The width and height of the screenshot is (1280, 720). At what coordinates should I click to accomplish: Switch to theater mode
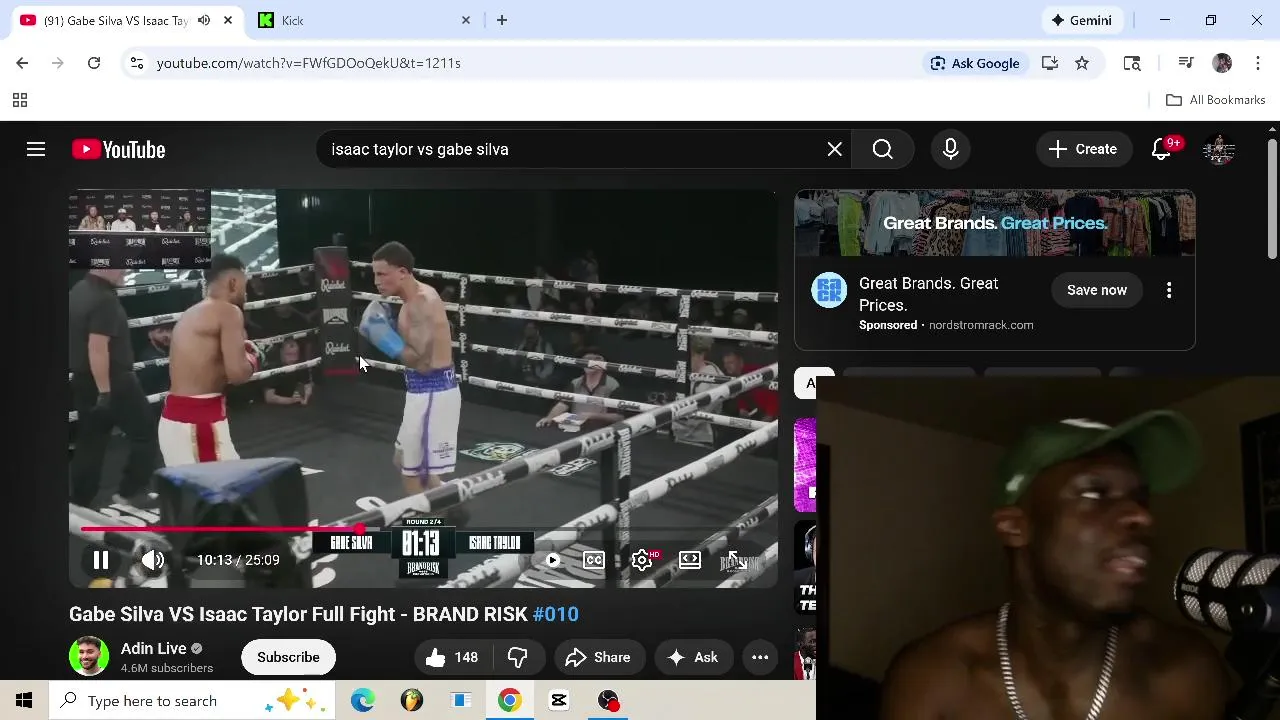690,560
